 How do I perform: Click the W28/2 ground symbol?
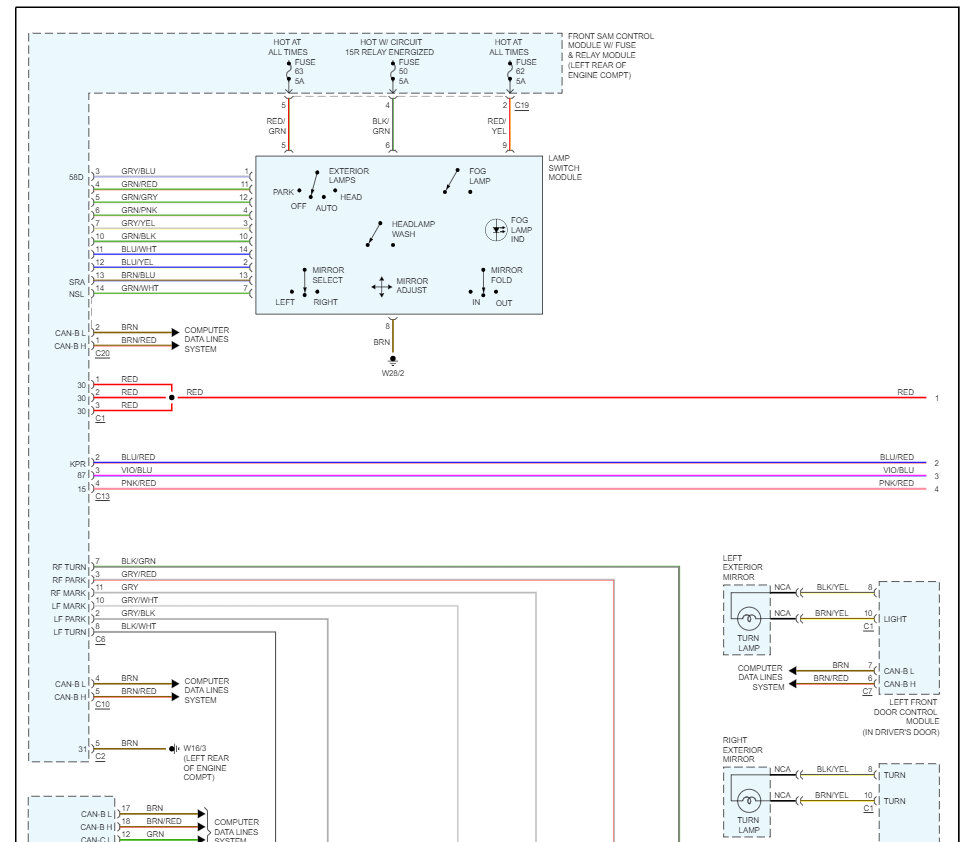point(393,360)
